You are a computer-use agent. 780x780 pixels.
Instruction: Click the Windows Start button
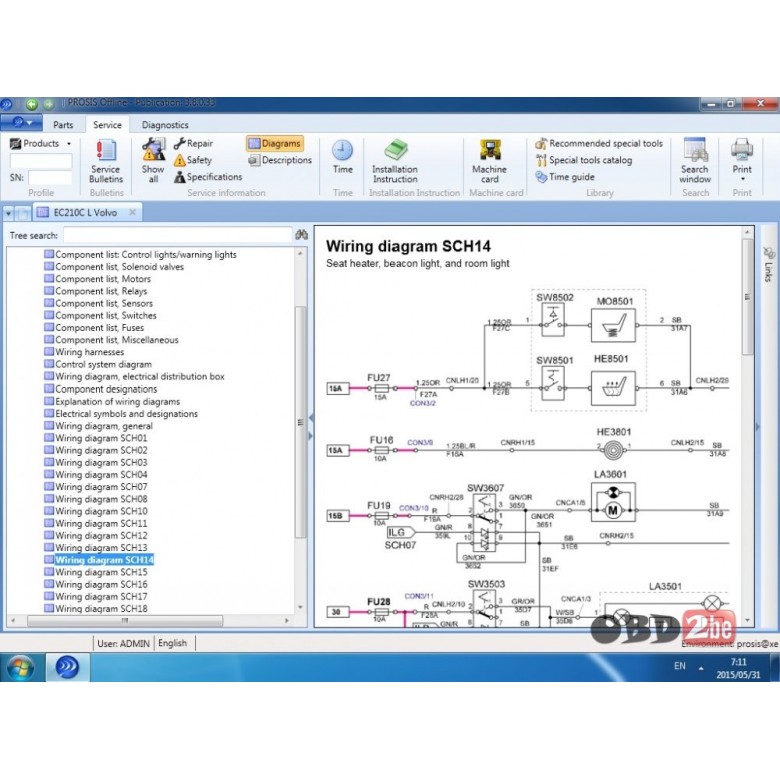pyautogui.click(x=21, y=667)
